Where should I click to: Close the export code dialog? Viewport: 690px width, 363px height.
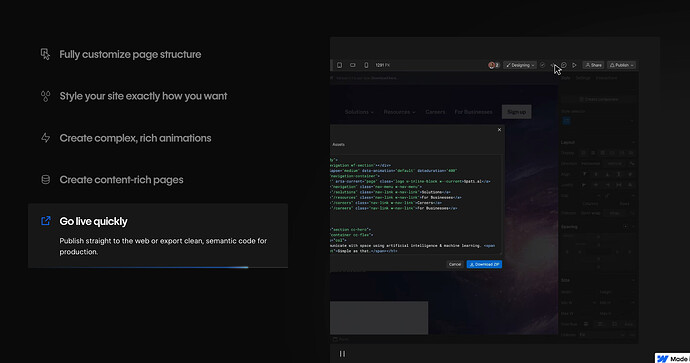[x=499, y=130]
